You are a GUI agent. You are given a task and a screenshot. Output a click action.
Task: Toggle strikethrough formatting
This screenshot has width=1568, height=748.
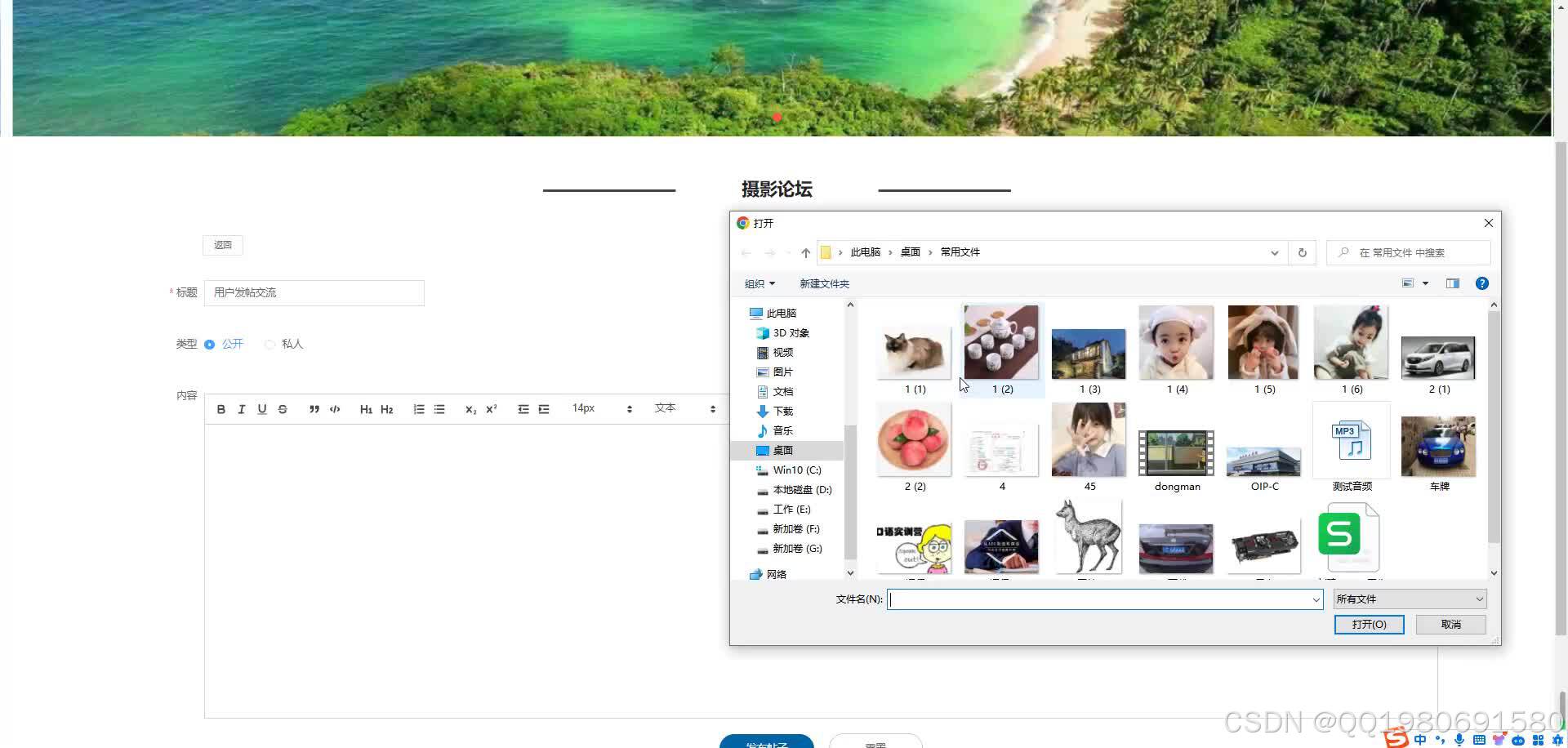coord(283,408)
